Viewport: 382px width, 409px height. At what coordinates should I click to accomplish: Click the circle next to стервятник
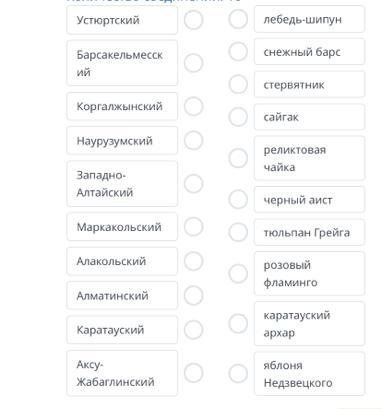tap(238, 84)
